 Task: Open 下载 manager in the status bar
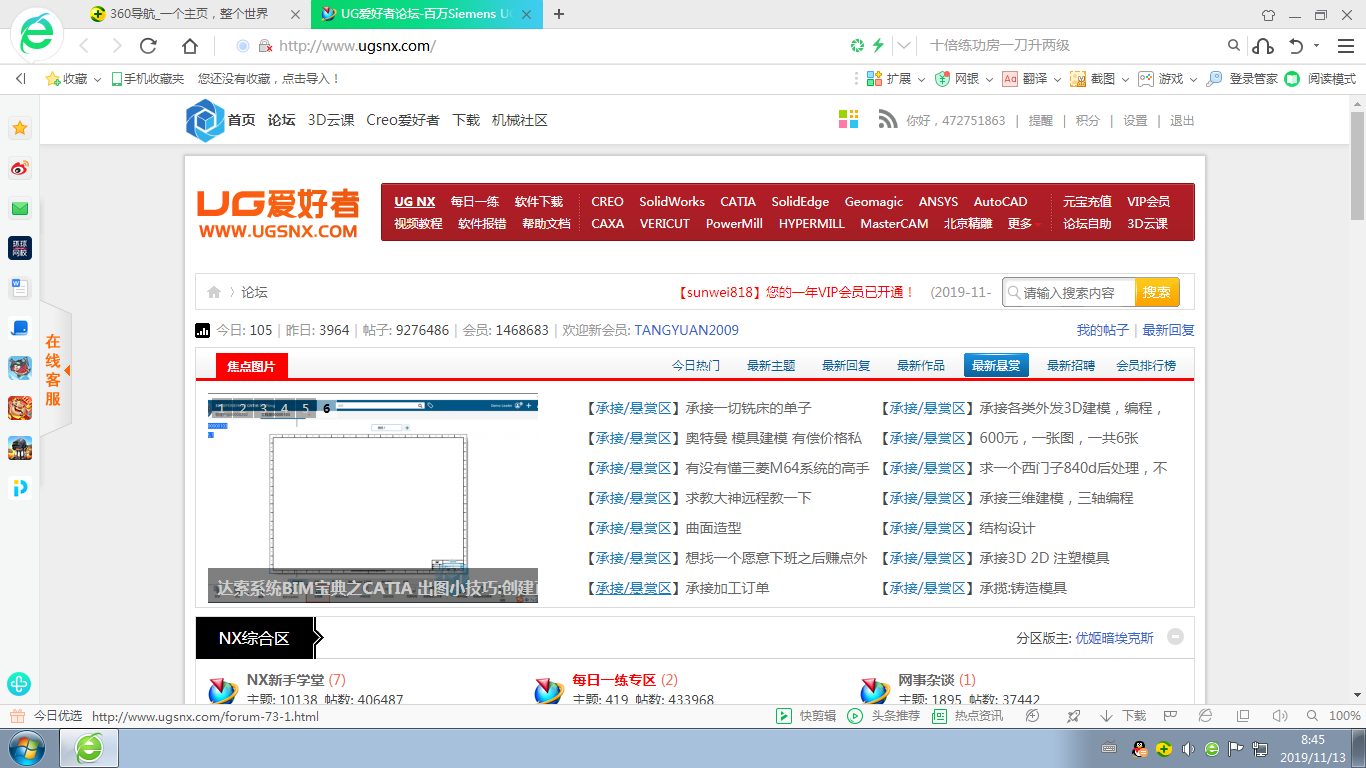(1123, 716)
